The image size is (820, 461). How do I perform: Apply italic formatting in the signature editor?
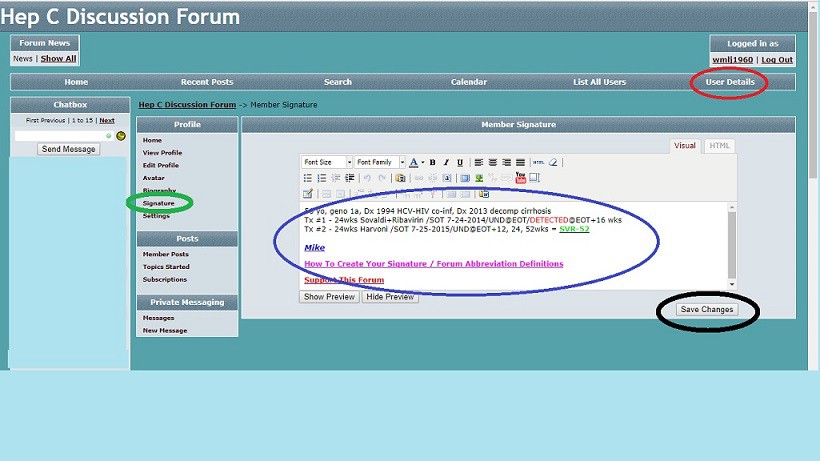pos(446,163)
